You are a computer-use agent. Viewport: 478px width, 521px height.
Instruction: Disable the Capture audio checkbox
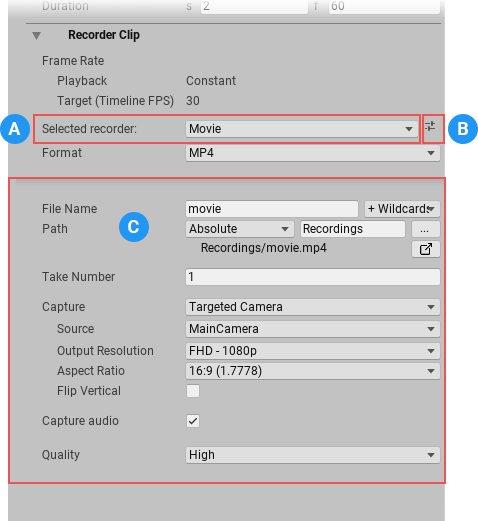193,421
